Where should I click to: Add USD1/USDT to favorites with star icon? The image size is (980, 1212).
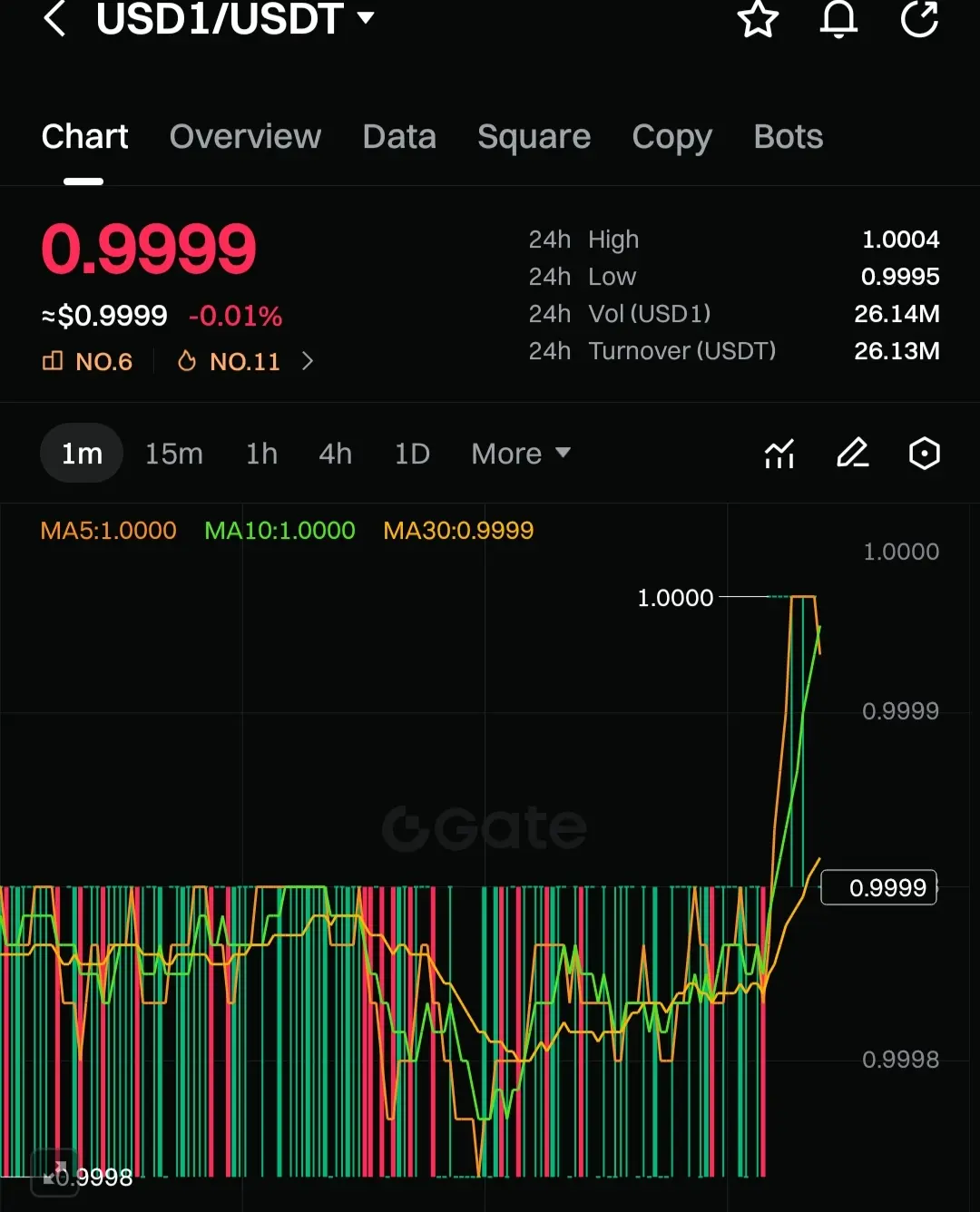pos(758,19)
